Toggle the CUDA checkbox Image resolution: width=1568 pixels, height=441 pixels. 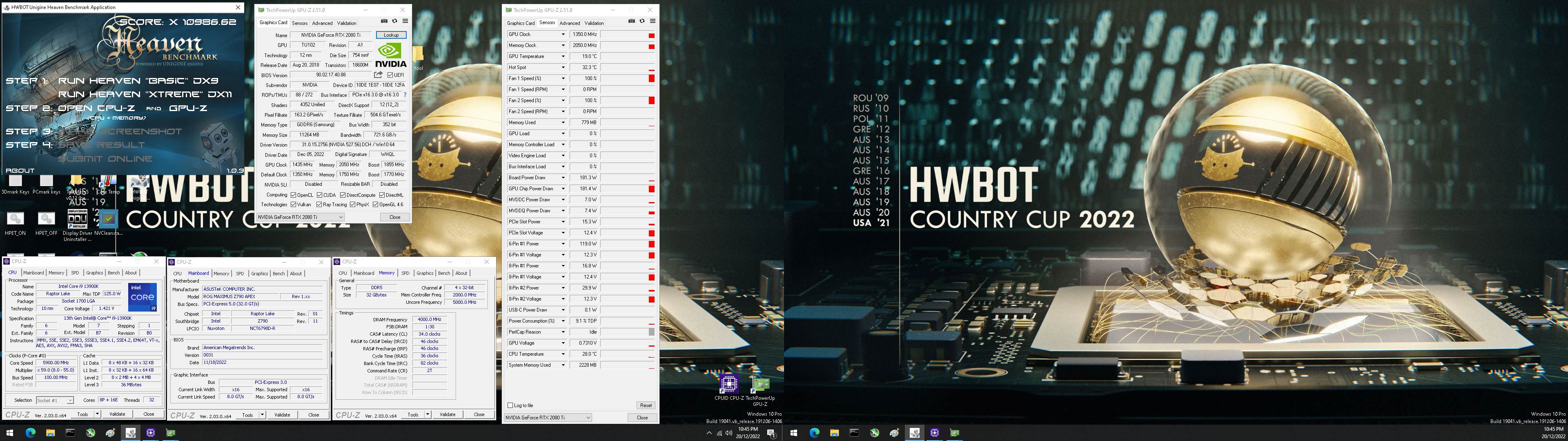coord(320,195)
